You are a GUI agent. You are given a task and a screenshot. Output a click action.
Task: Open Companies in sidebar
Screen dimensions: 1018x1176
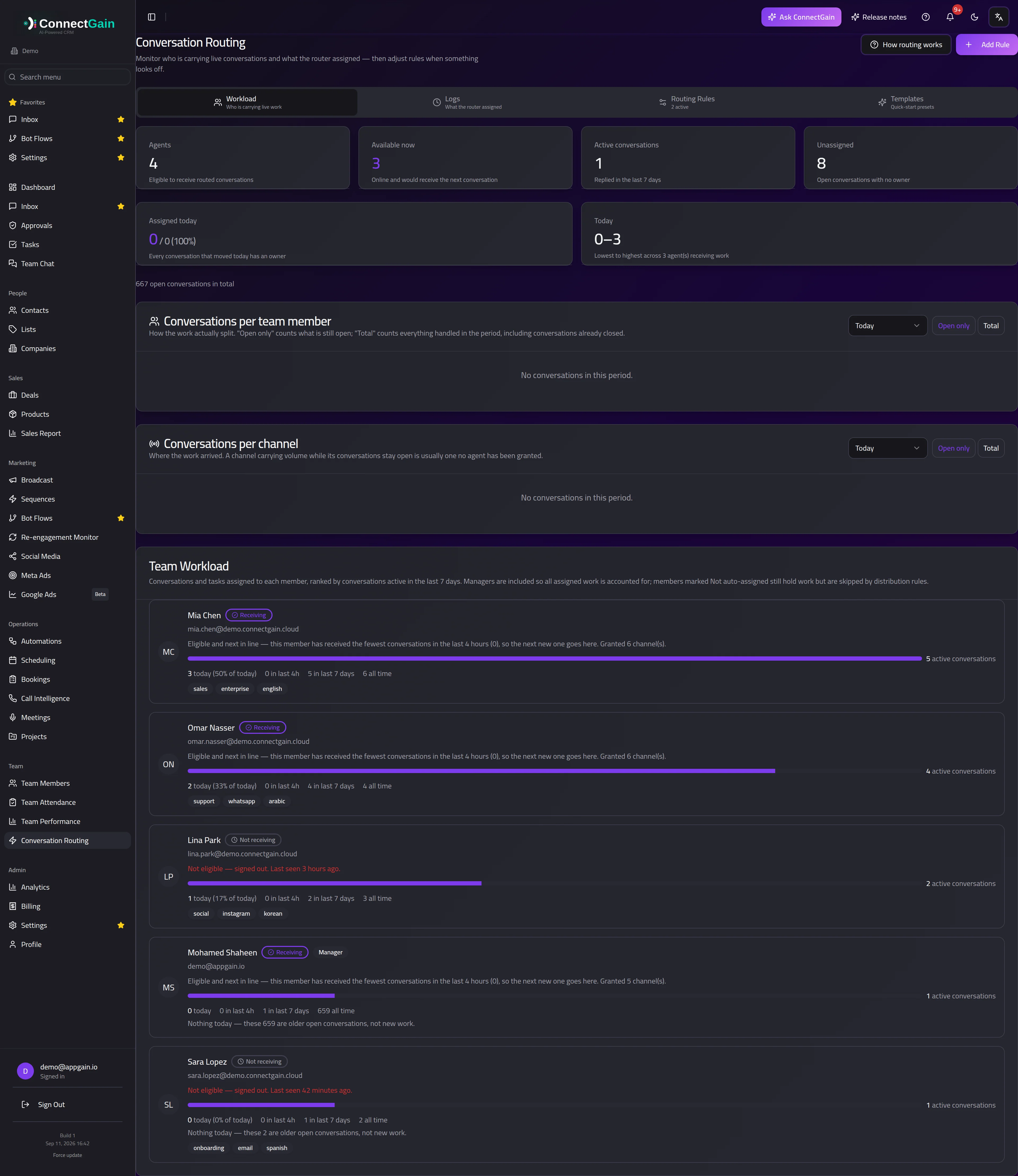68,349
